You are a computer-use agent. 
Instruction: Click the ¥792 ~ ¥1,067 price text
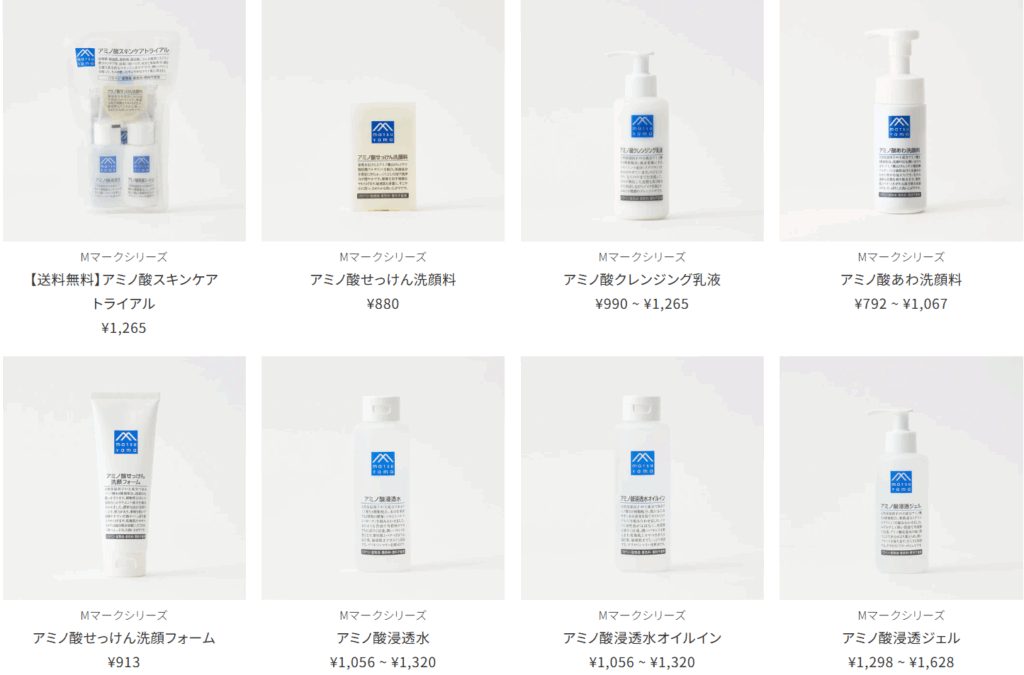click(x=901, y=304)
